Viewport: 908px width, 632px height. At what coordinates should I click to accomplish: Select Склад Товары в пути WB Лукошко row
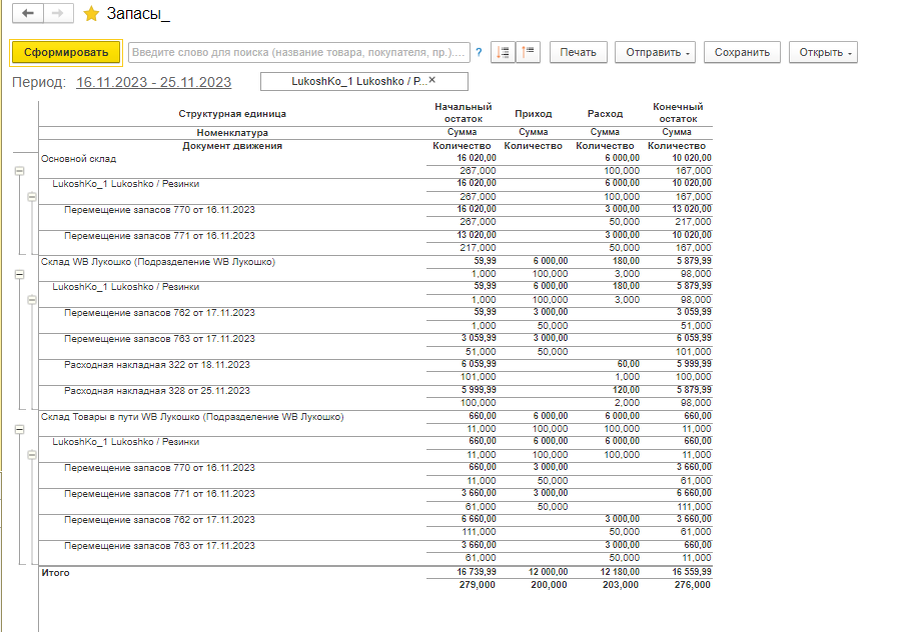[192, 417]
